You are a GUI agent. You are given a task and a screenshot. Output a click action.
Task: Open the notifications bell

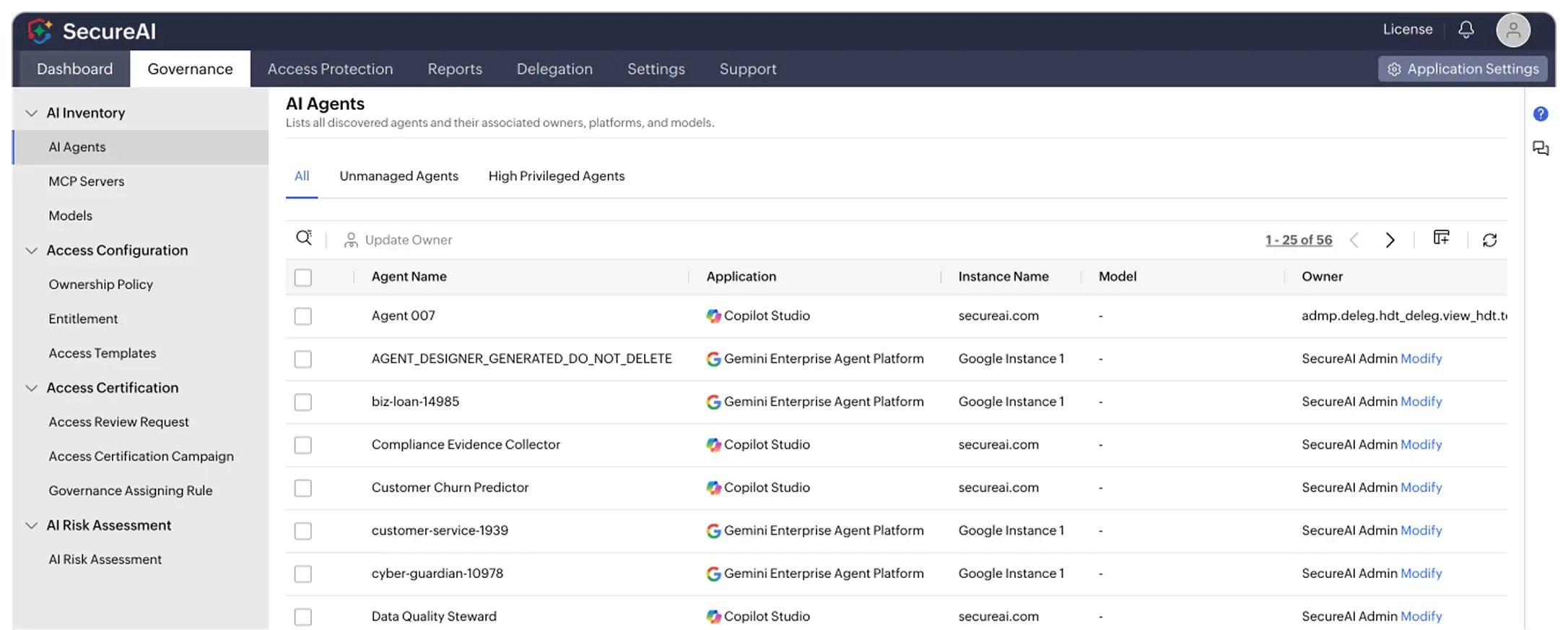pyautogui.click(x=1465, y=30)
